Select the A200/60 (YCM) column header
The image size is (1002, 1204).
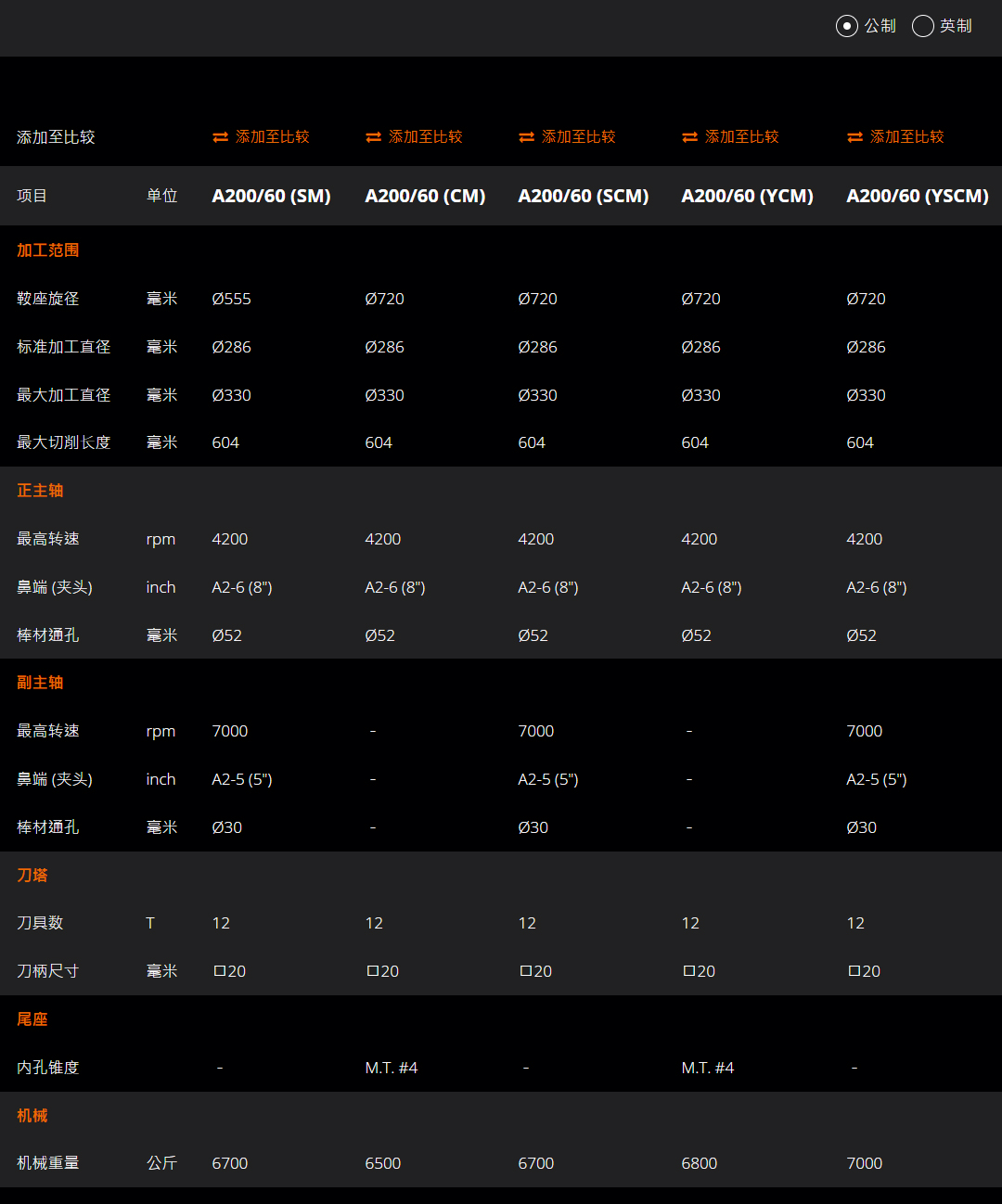pyautogui.click(x=747, y=196)
